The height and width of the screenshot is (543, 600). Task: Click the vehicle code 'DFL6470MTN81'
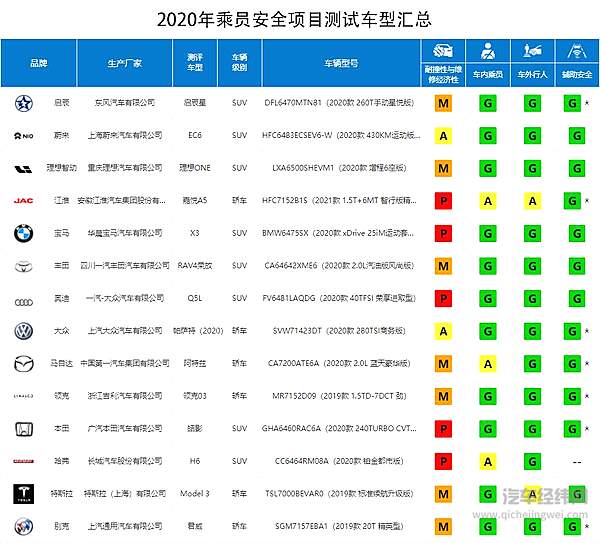coord(293,103)
